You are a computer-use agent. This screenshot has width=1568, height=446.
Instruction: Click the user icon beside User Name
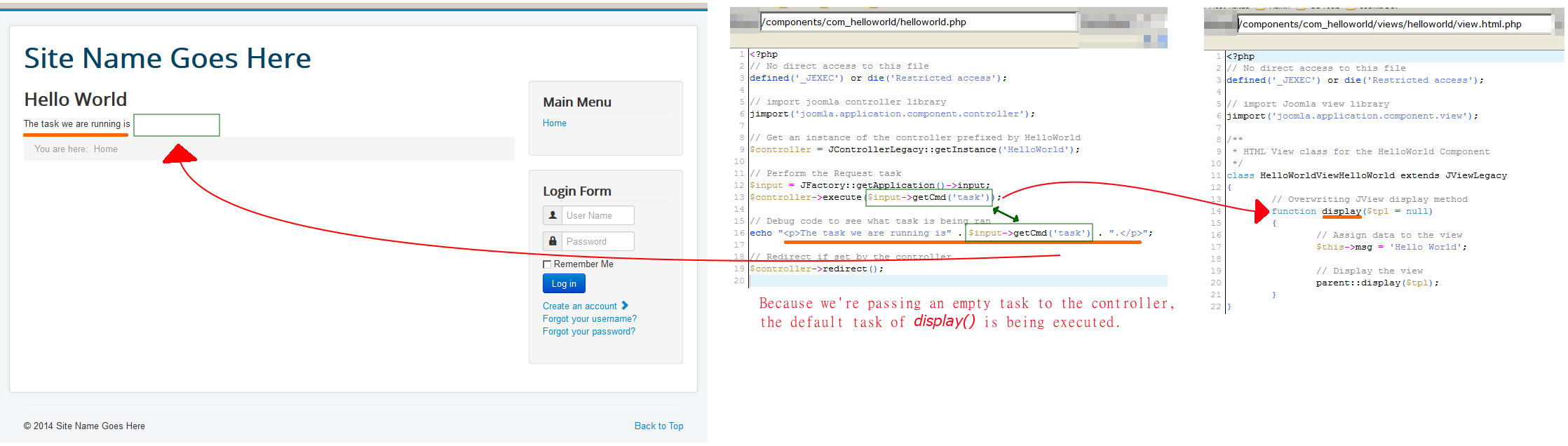(553, 215)
